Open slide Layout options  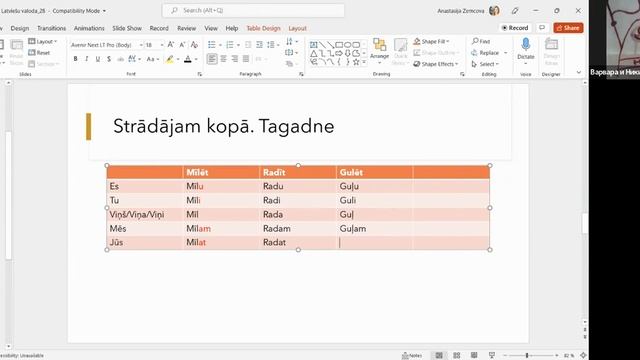tap(42, 42)
